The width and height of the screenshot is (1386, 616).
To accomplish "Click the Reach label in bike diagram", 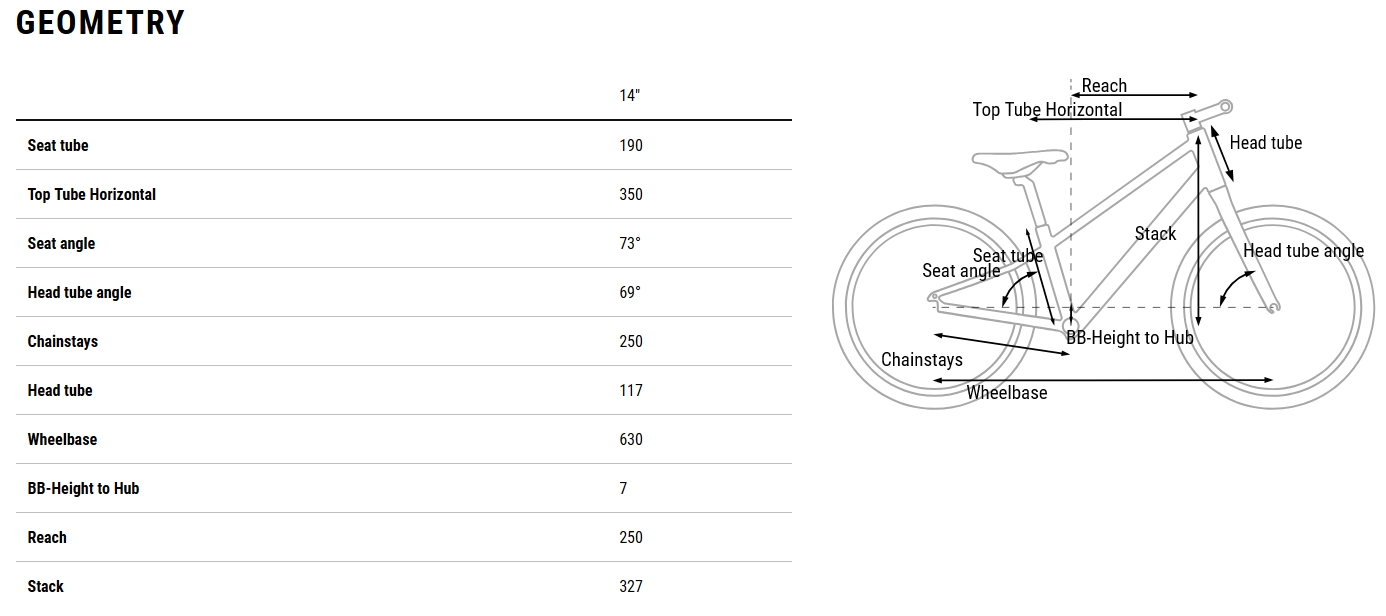I will coord(1104,86).
